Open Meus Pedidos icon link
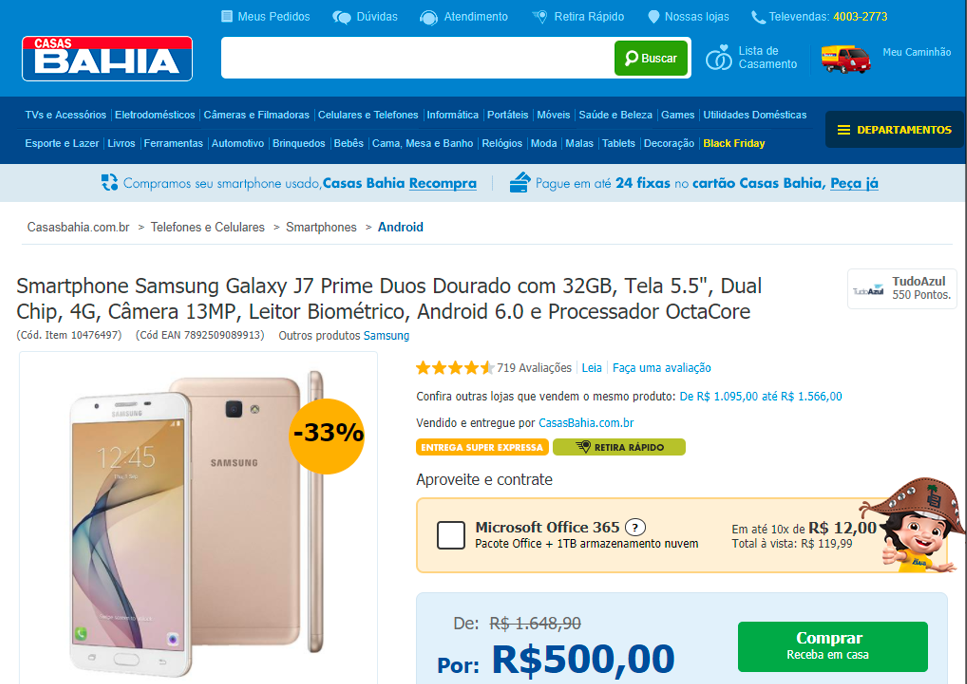967x684 pixels. [x=227, y=17]
